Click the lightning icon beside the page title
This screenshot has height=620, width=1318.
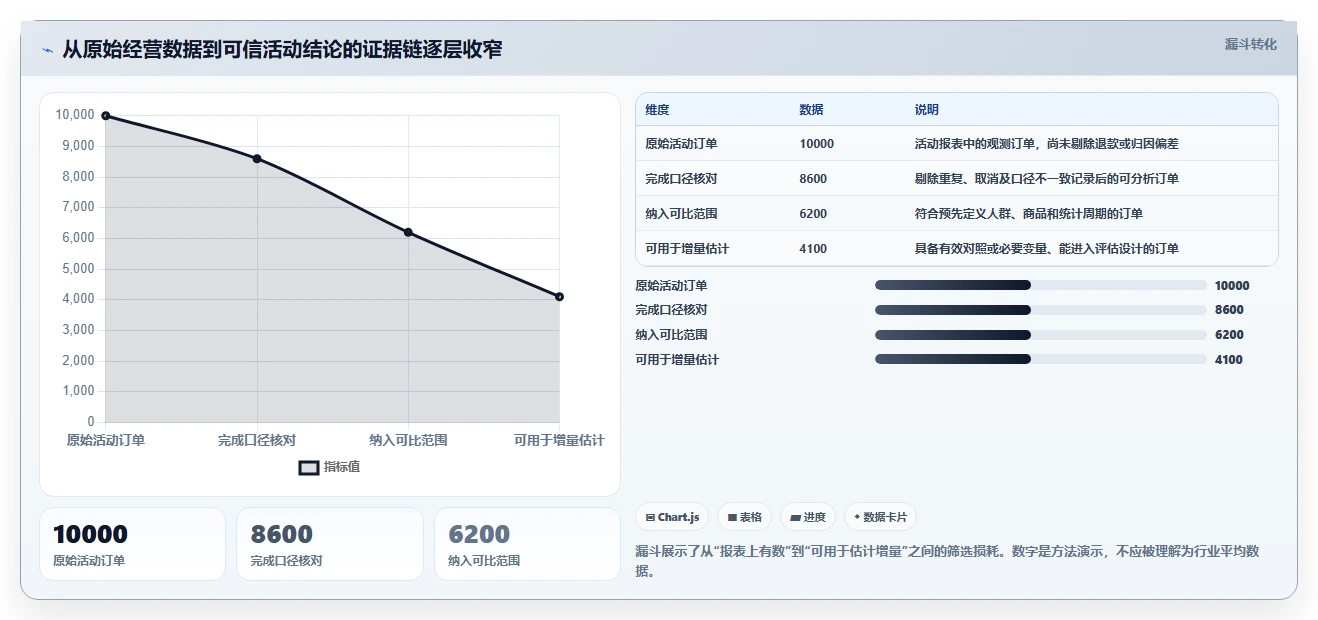coord(47,50)
